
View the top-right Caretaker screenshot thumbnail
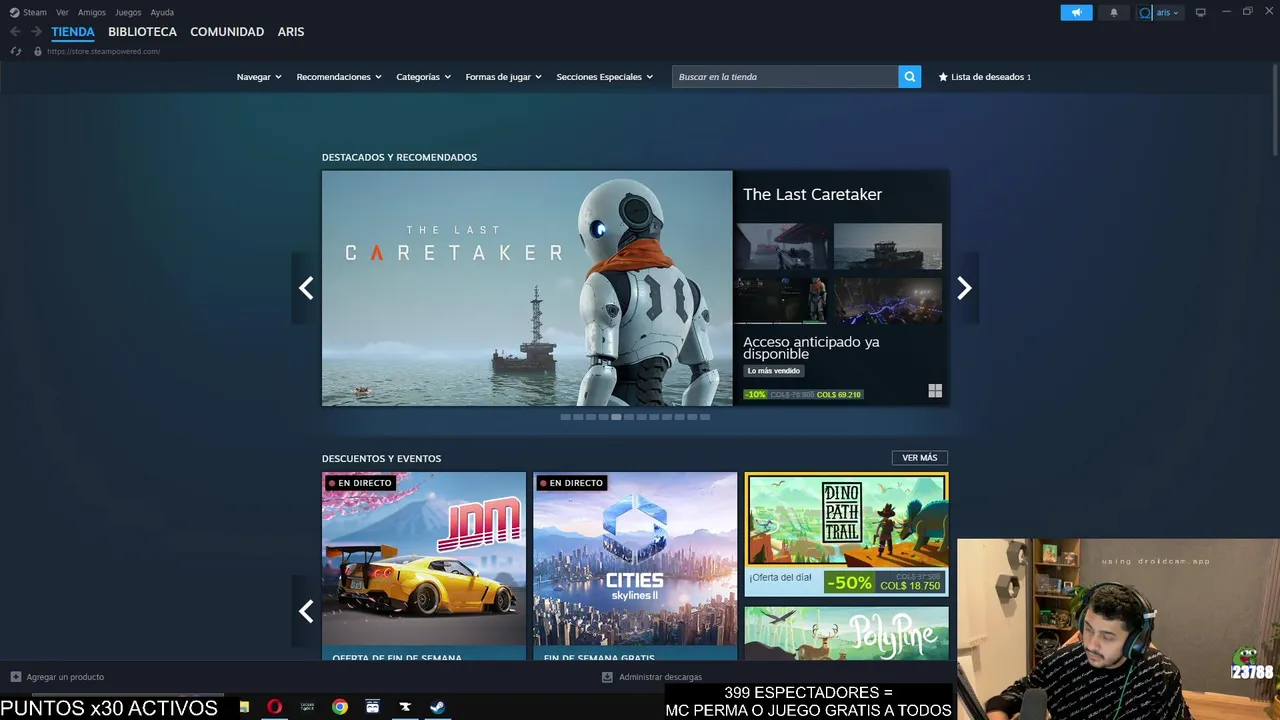[x=888, y=246]
